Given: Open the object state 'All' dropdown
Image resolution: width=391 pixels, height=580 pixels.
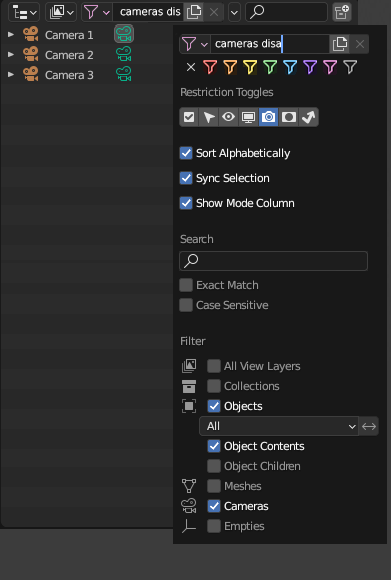Looking at the screenshot, I should 279,426.
